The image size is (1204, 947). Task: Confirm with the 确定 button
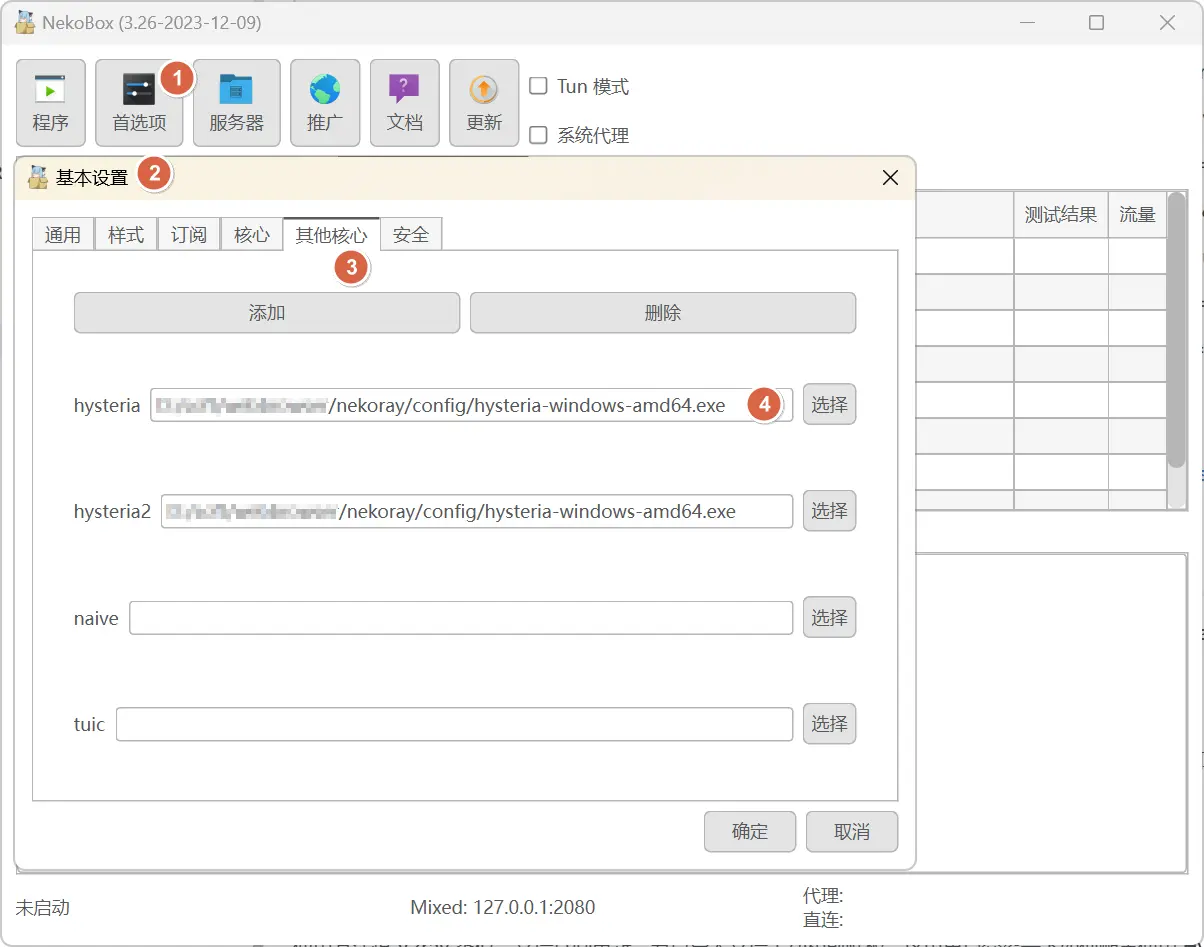tap(750, 832)
